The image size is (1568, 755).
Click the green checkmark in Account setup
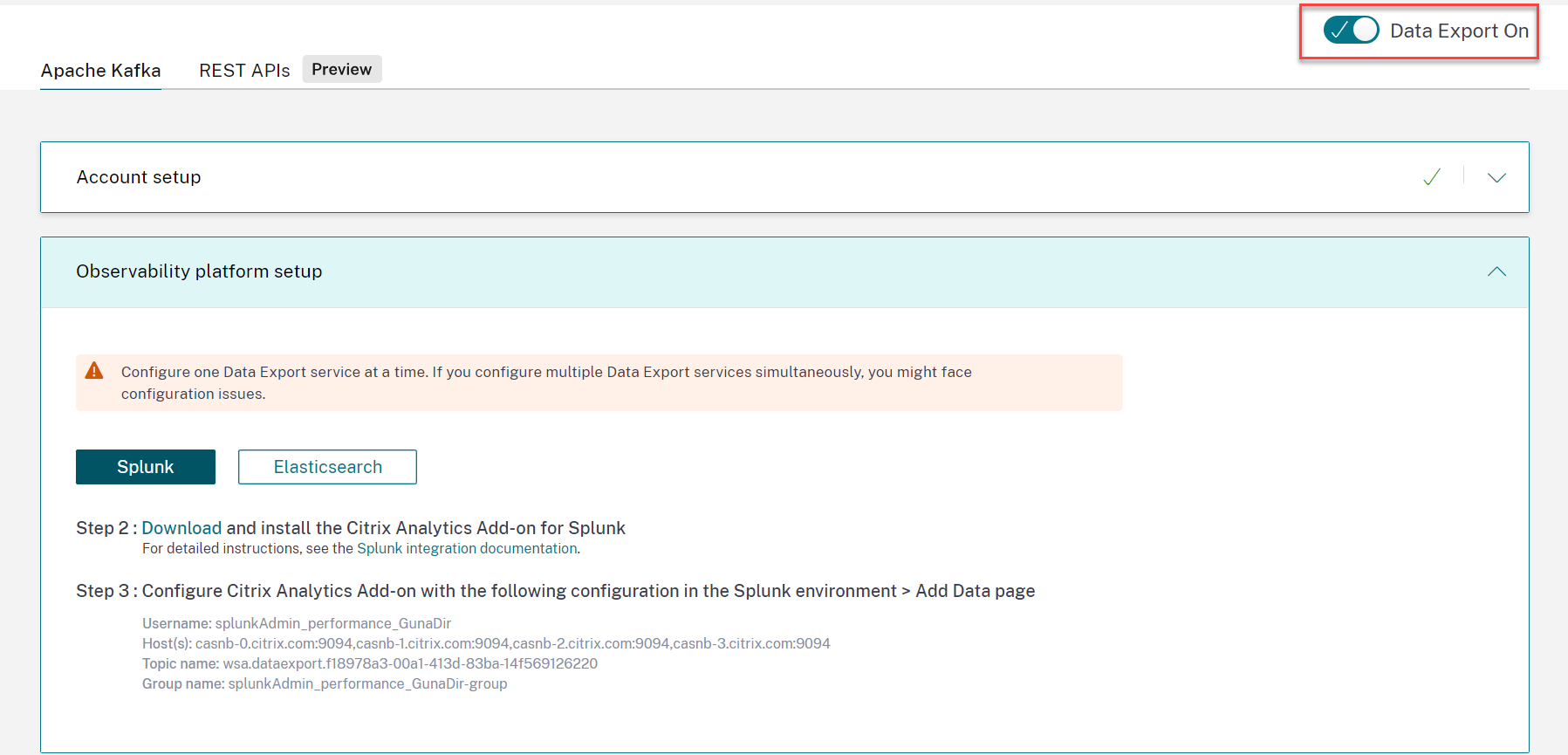tap(1432, 177)
